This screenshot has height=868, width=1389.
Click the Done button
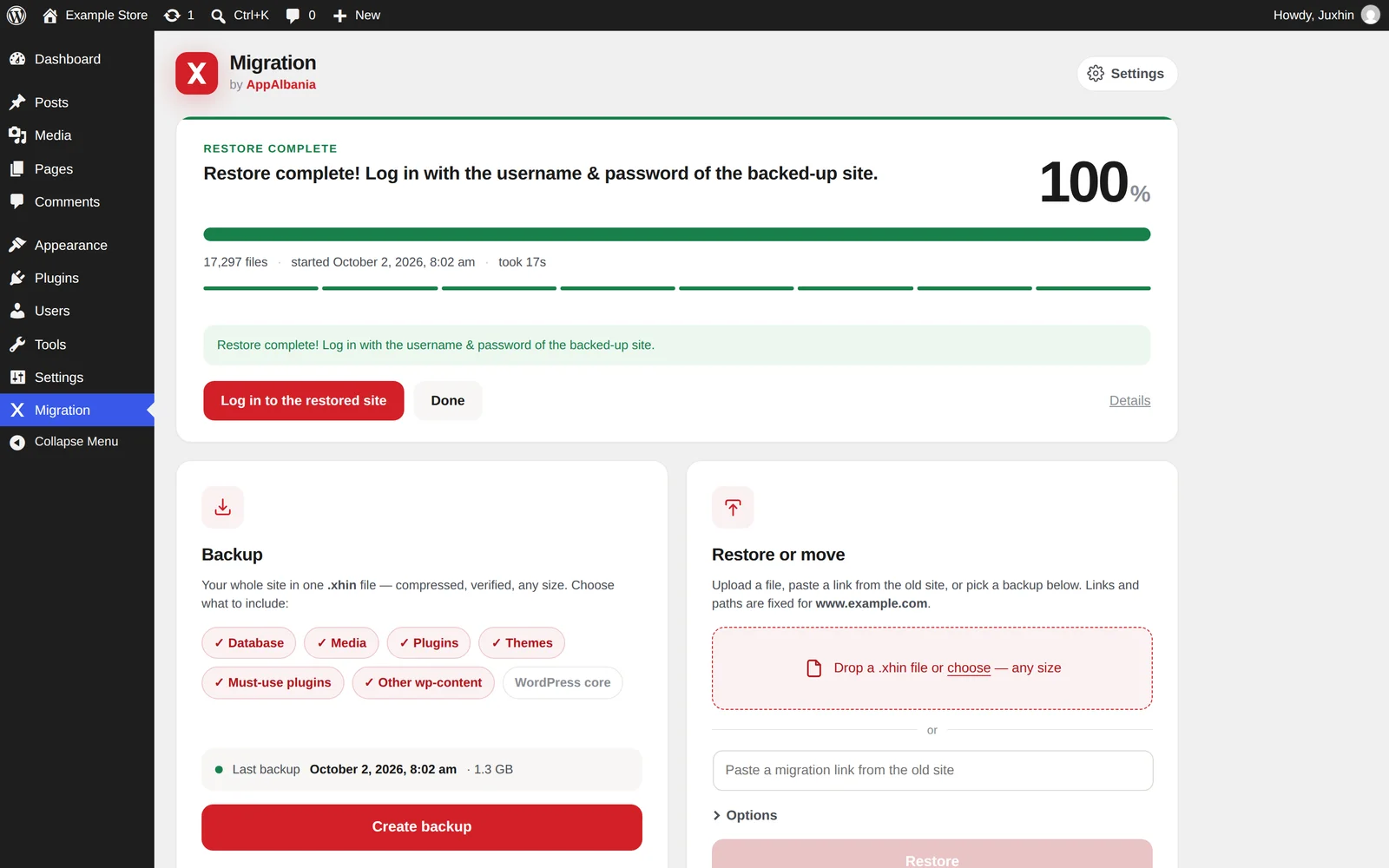click(448, 401)
